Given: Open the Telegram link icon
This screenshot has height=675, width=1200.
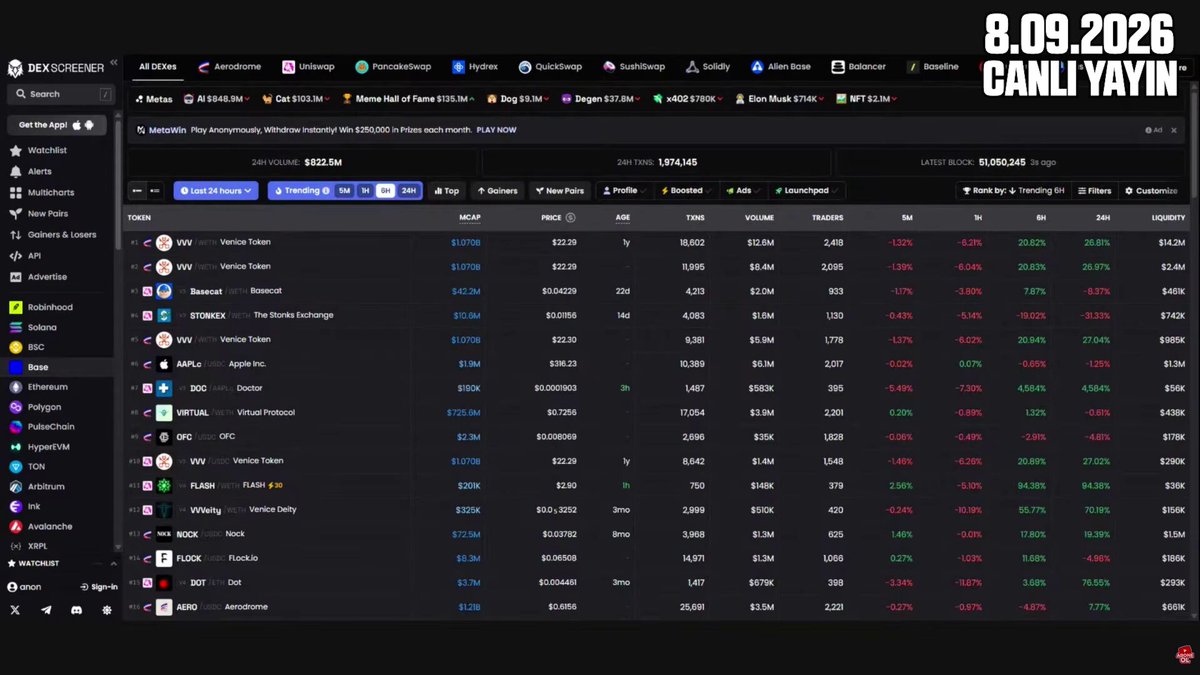Looking at the screenshot, I should point(46,610).
